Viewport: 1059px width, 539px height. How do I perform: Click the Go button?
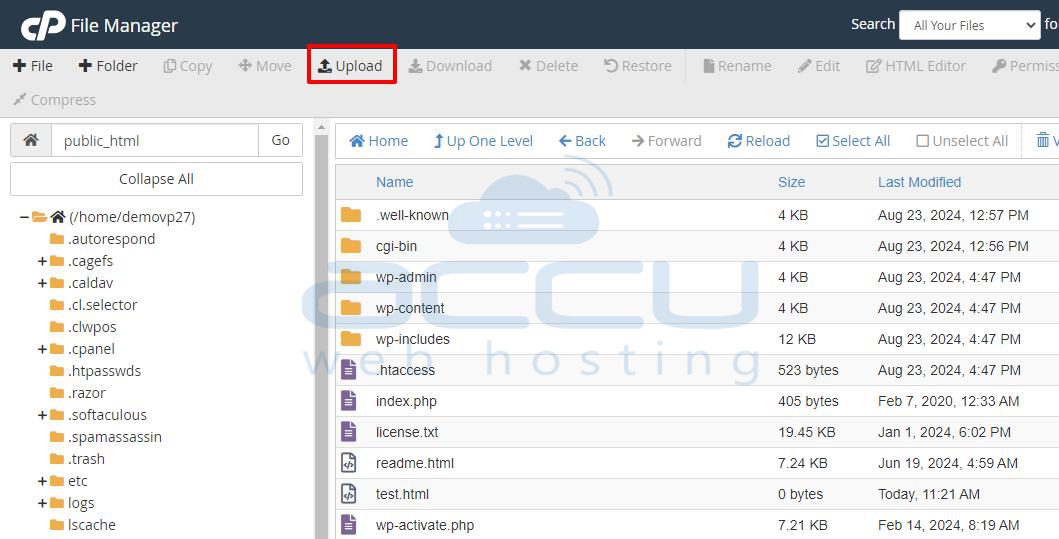pos(280,140)
